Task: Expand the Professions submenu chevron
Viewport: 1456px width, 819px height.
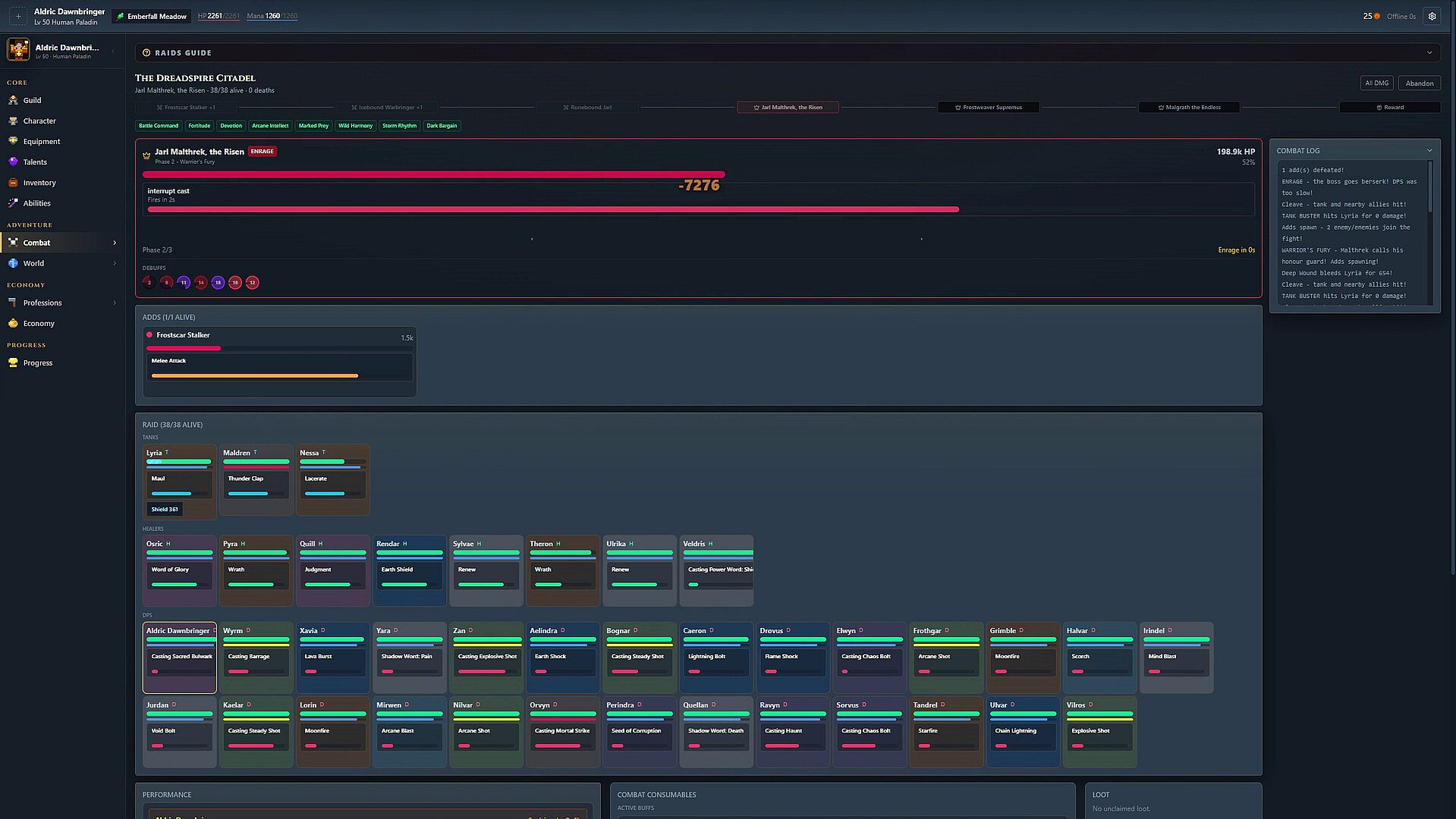Action: (115, 303)
